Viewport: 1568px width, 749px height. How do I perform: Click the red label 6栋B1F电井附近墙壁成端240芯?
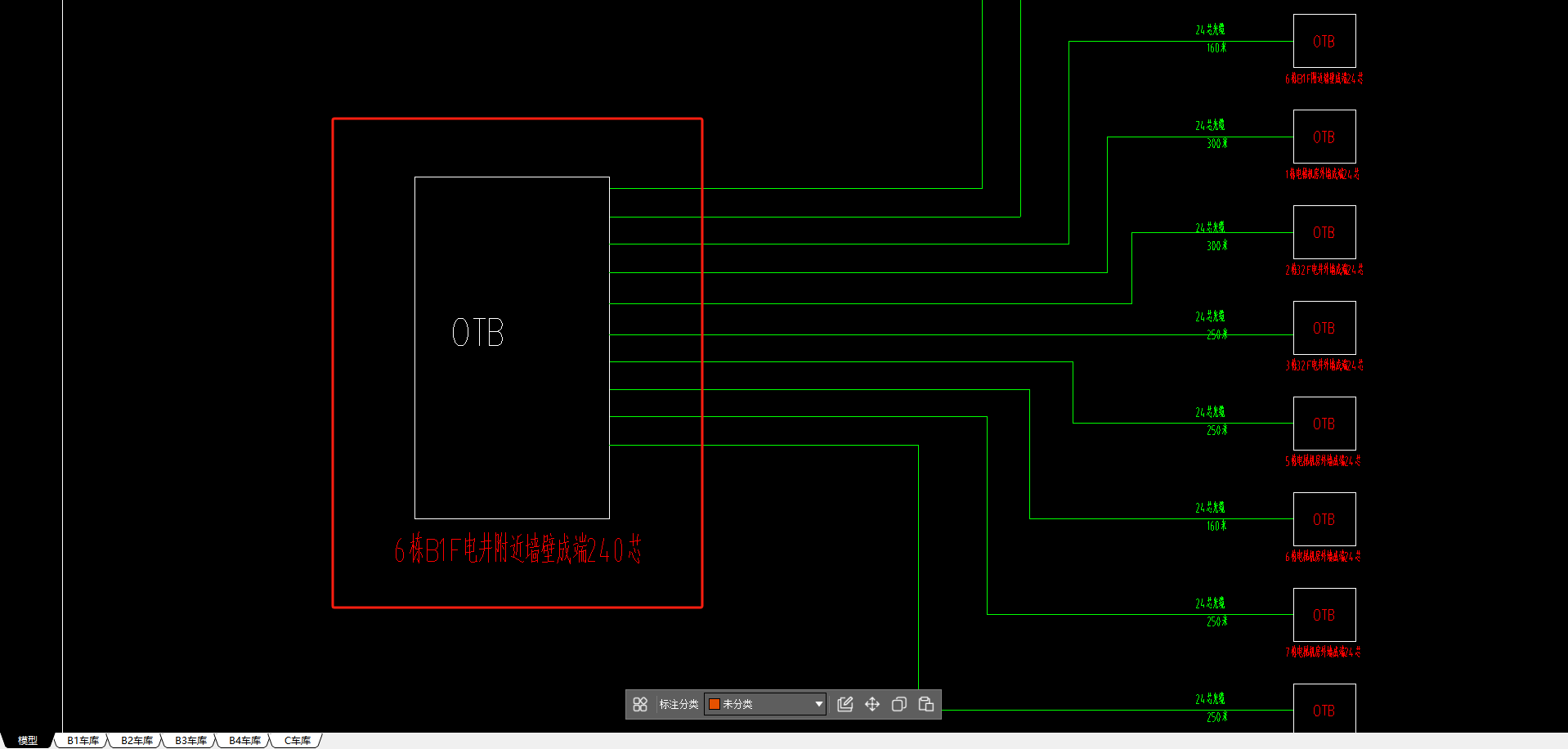click(518, 549)
